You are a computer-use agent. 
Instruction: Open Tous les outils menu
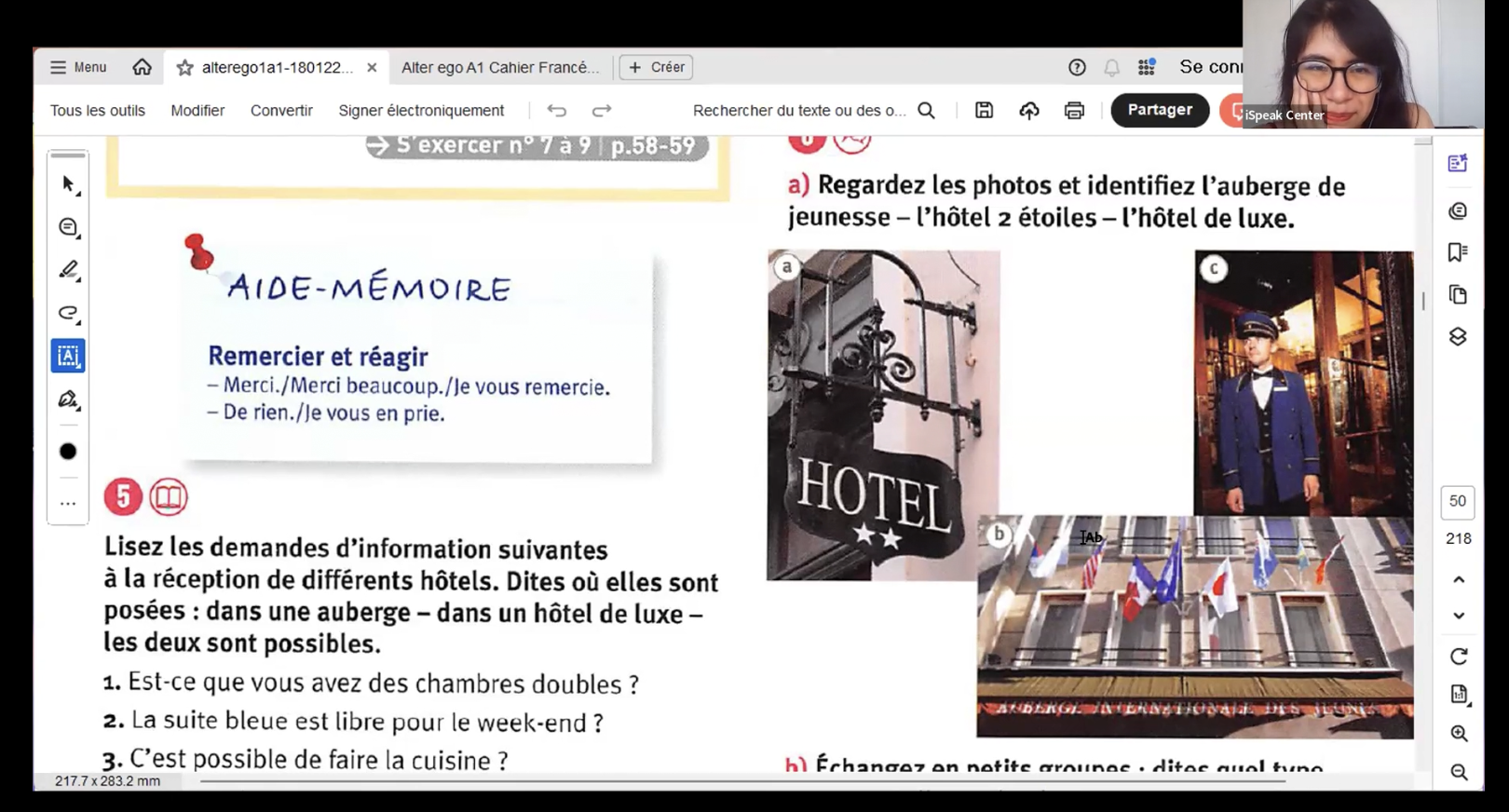pos(98,111)
